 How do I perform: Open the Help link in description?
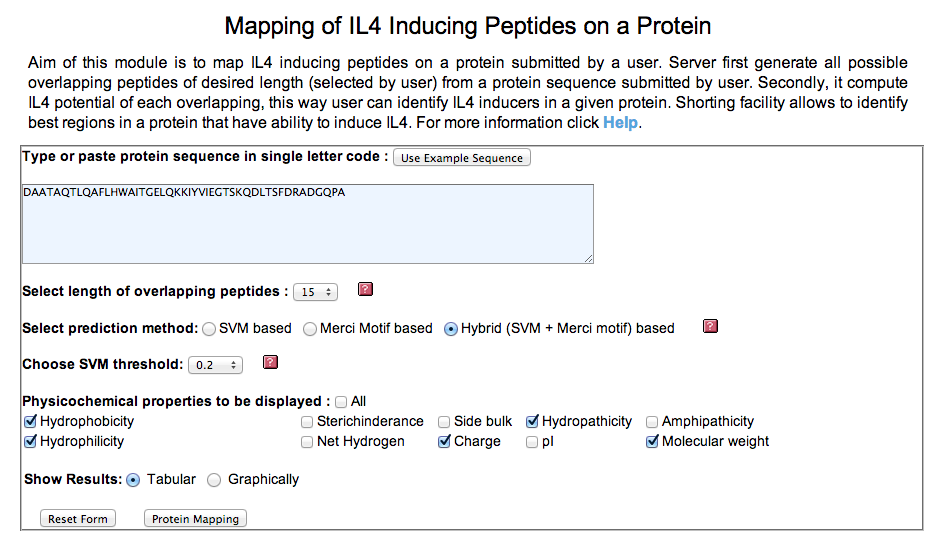619,123
